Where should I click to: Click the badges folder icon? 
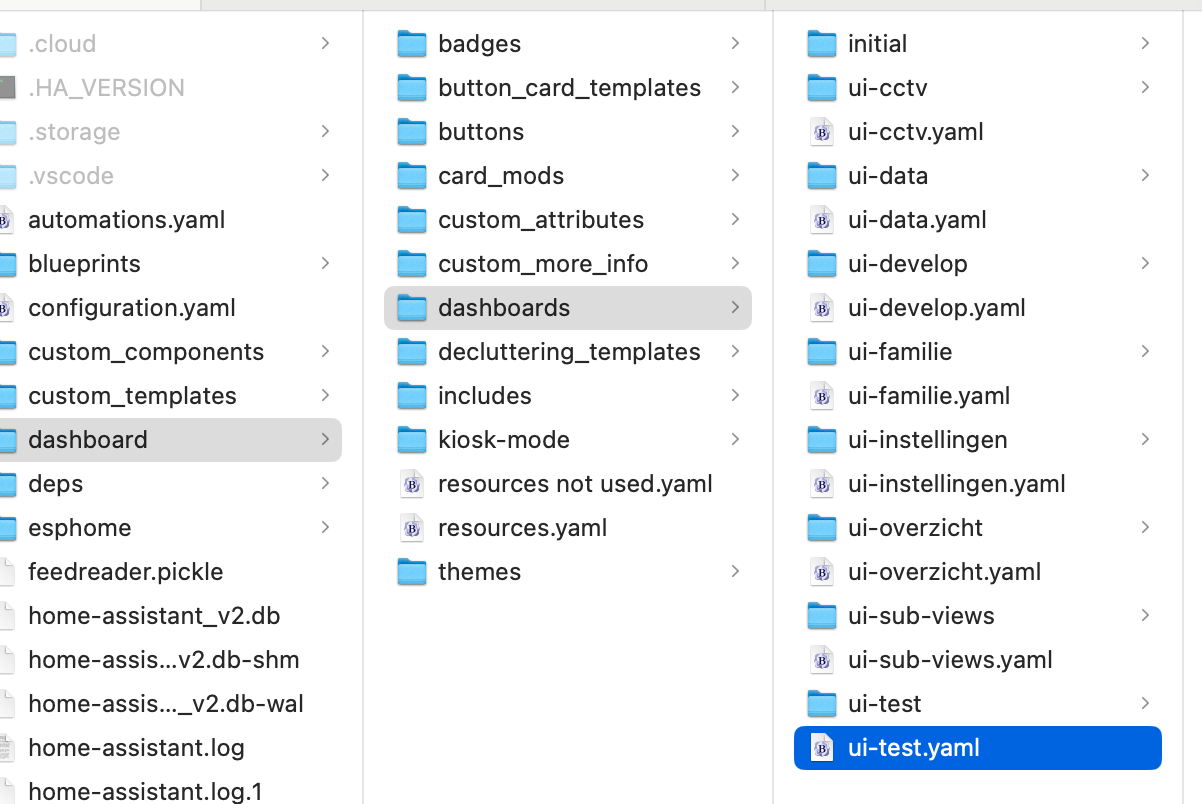click(411, 44)
